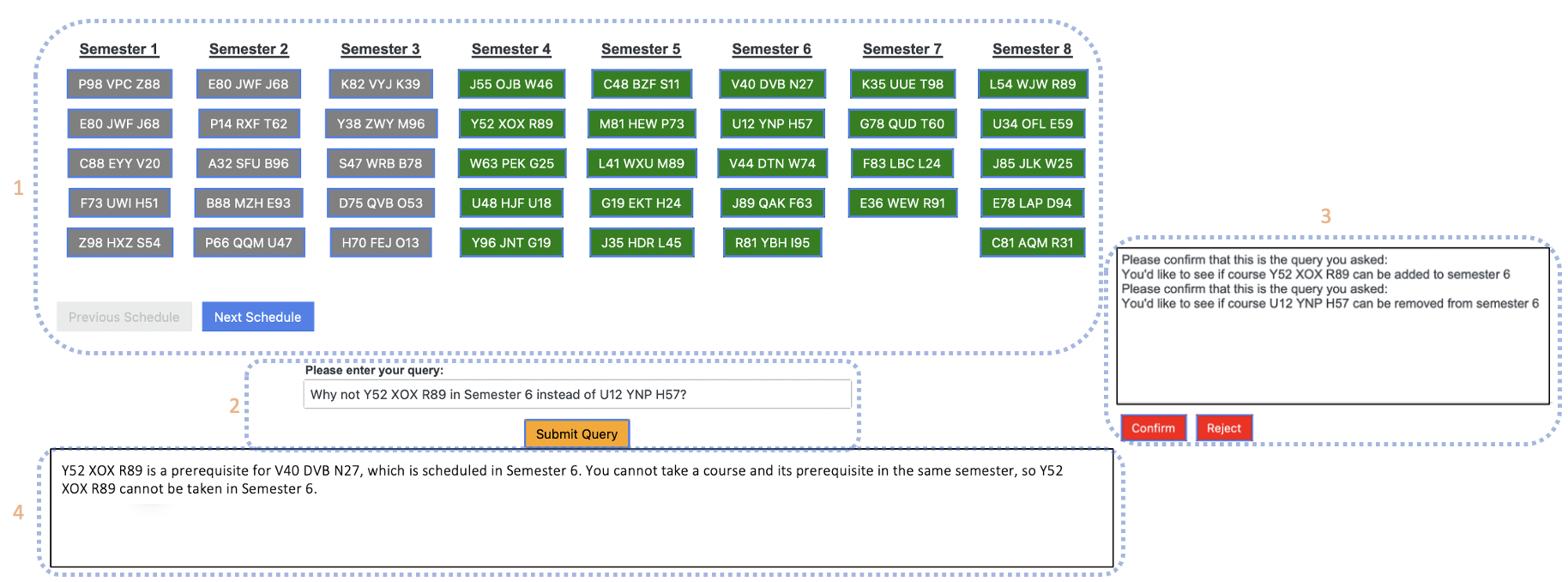The height and width of the screenshot is (582, 1568).
Task: Click the Semester 6 column heading
Action: 772,49
